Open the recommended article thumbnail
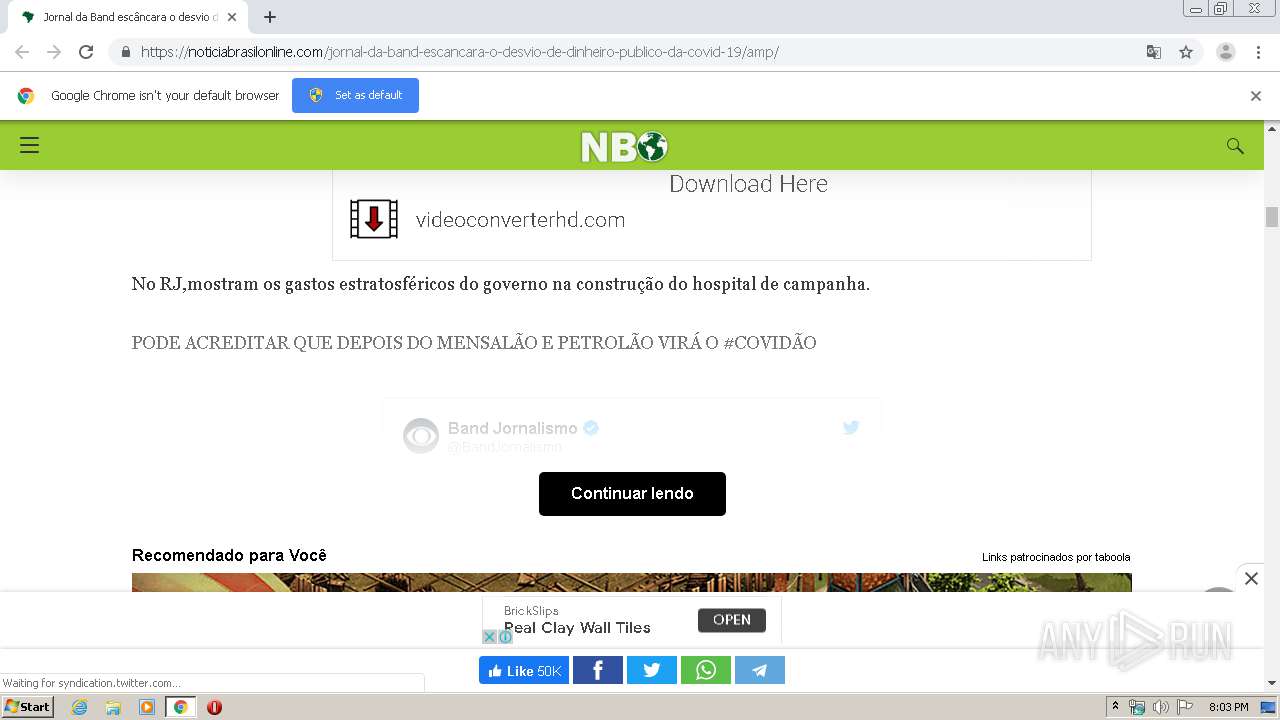The width and height of the screenshot is (1280, 720). pos(631,582)
